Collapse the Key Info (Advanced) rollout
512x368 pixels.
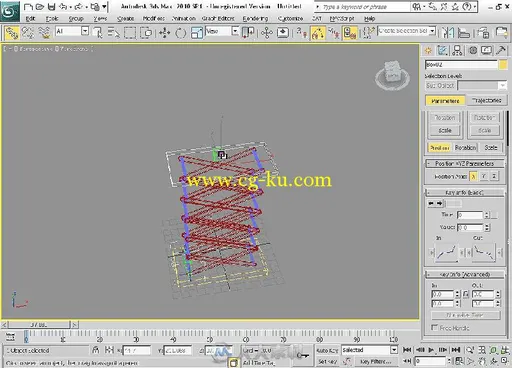click(x=464, y=275)
